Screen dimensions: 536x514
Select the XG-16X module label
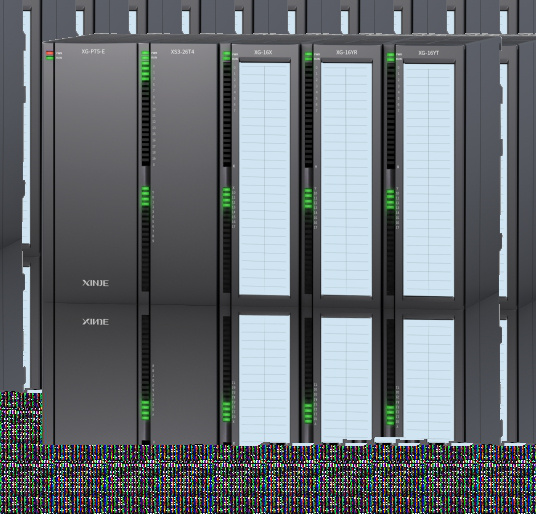(263, 53)
